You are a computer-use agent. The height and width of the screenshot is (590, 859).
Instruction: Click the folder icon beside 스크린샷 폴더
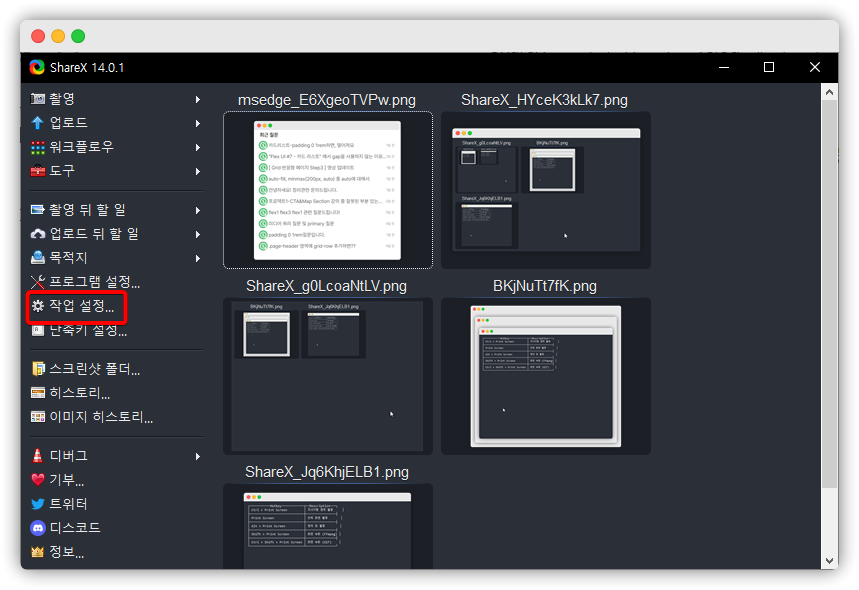click(x=37, y=369)
